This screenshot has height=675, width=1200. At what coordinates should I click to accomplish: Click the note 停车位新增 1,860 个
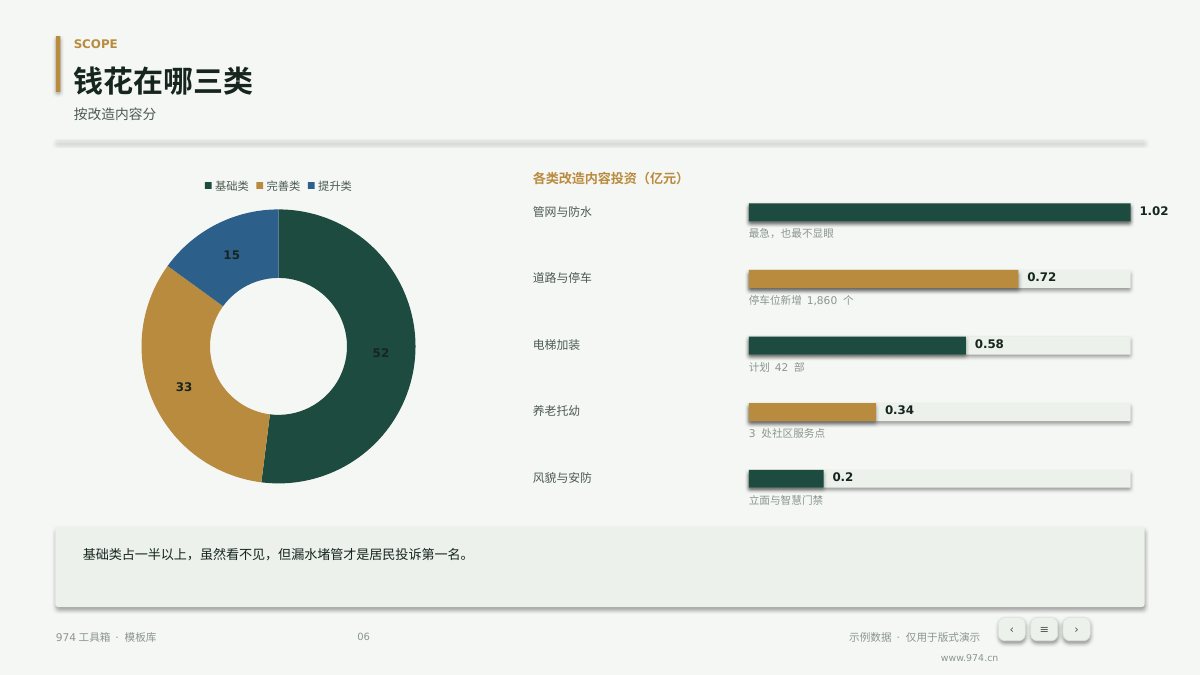(x=801, y=300)
